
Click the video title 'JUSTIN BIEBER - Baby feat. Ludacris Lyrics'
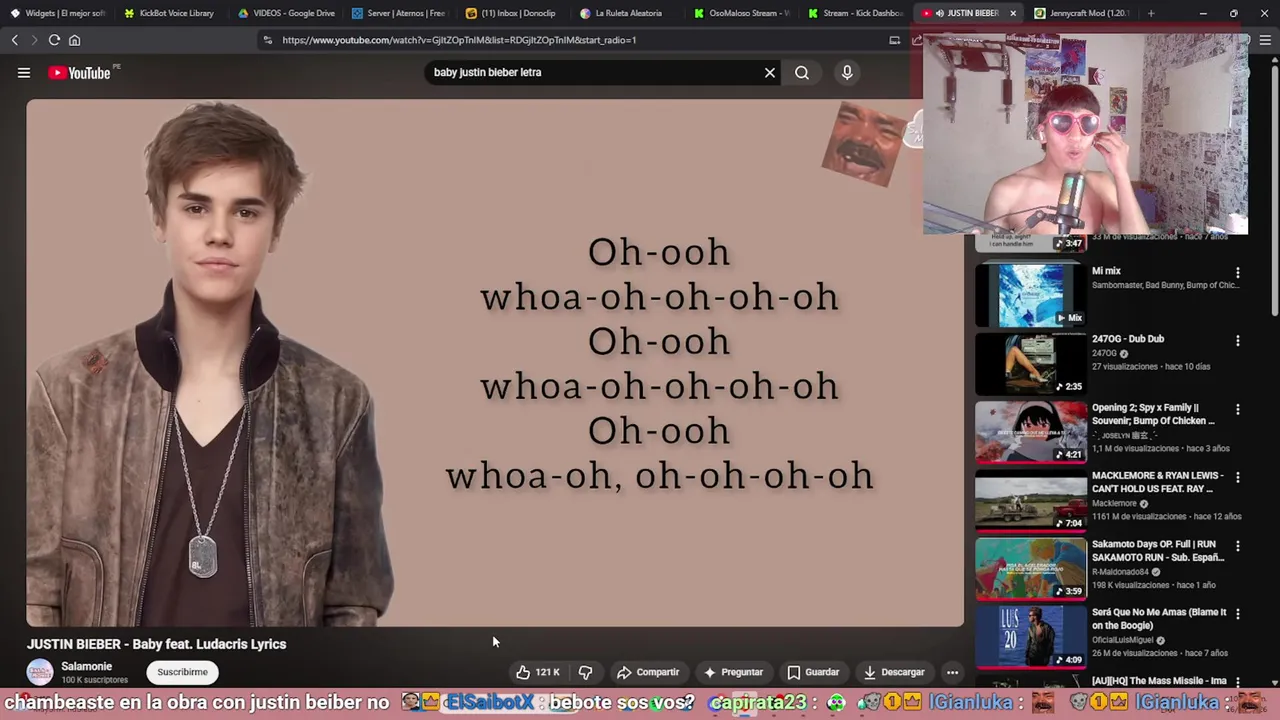156,644
